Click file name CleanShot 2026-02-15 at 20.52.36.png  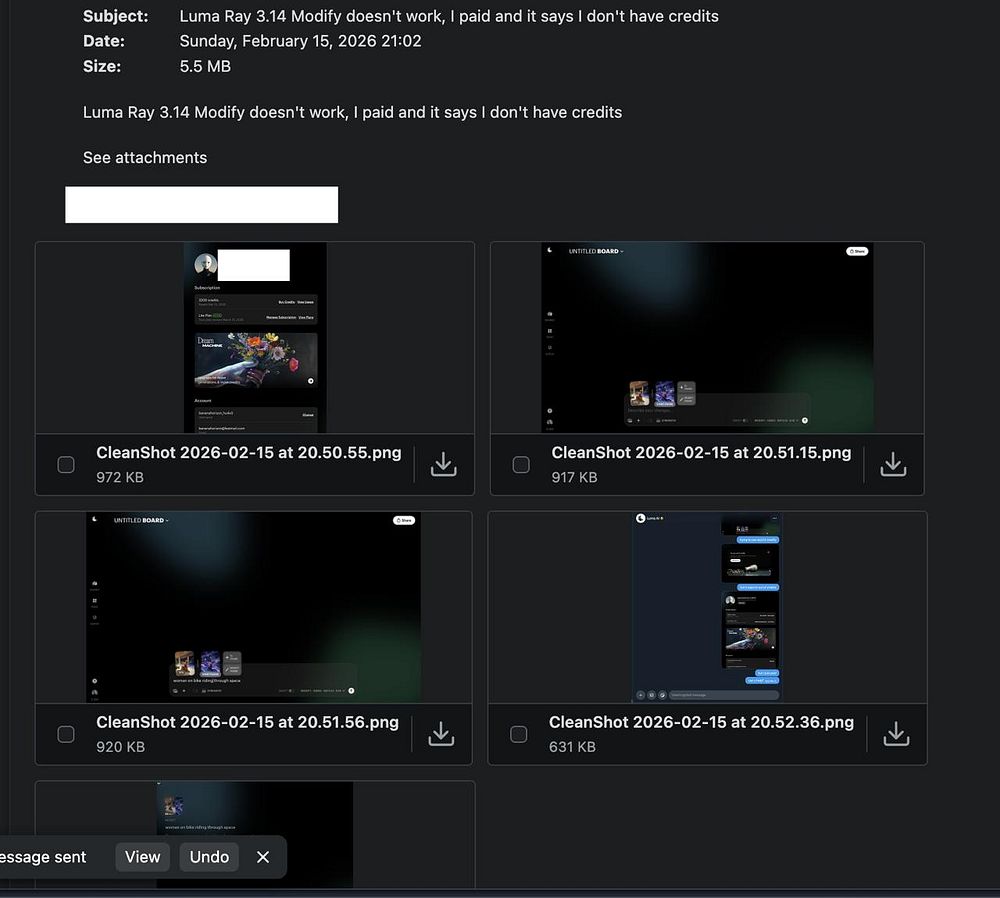(x=701, y=722)
